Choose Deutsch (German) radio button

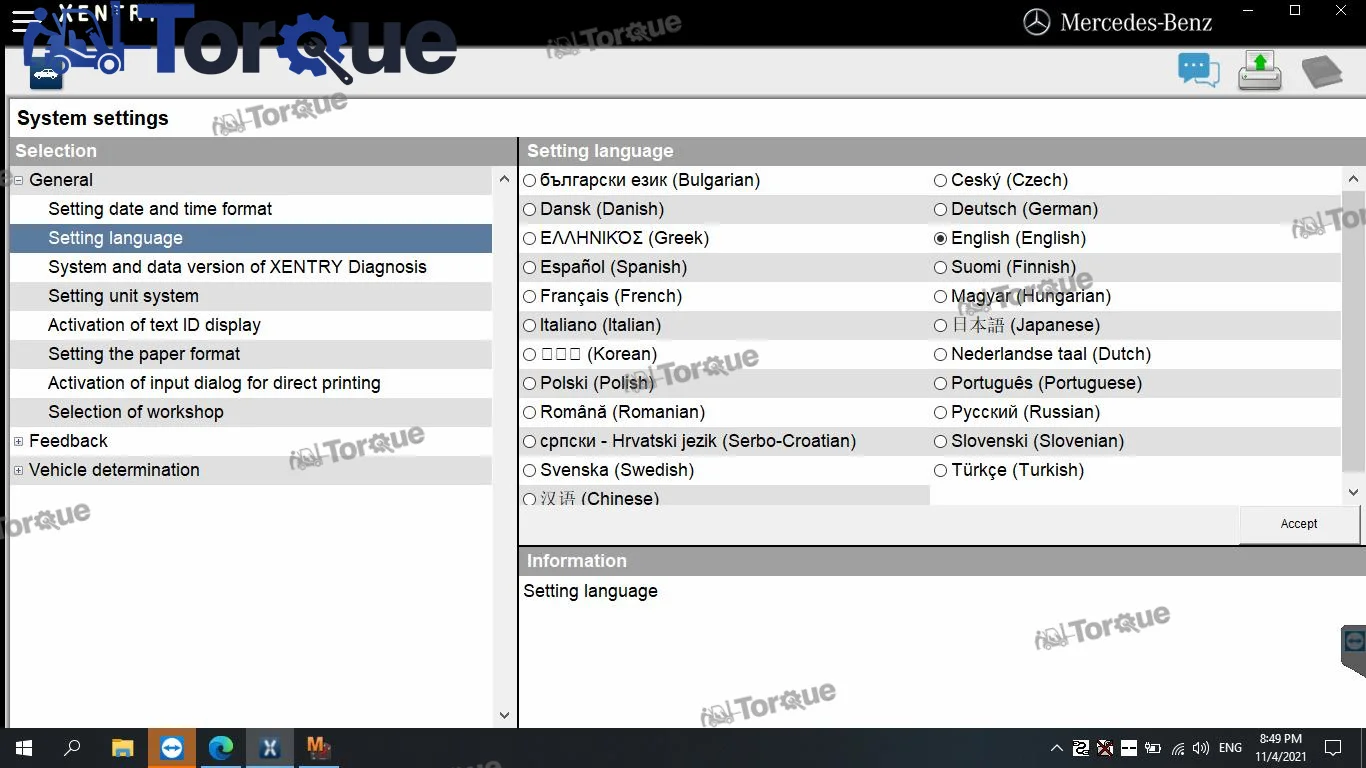[941, 210]
